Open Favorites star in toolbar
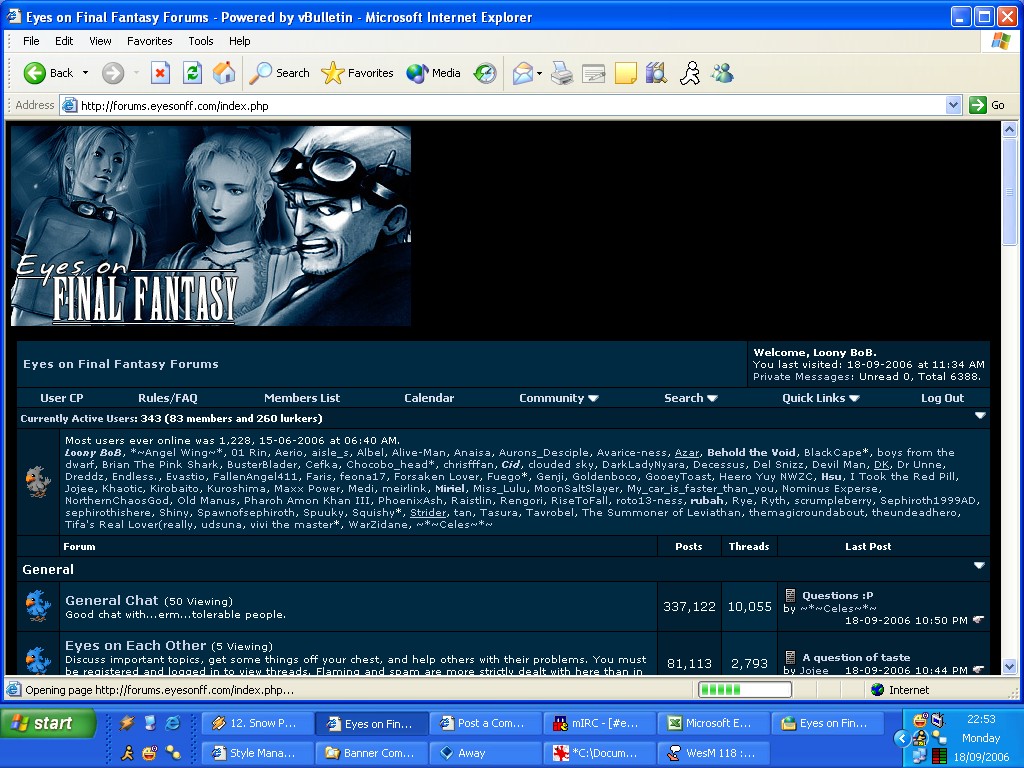The width and height of the screenshot is (1024, 768). click(357, 73)
